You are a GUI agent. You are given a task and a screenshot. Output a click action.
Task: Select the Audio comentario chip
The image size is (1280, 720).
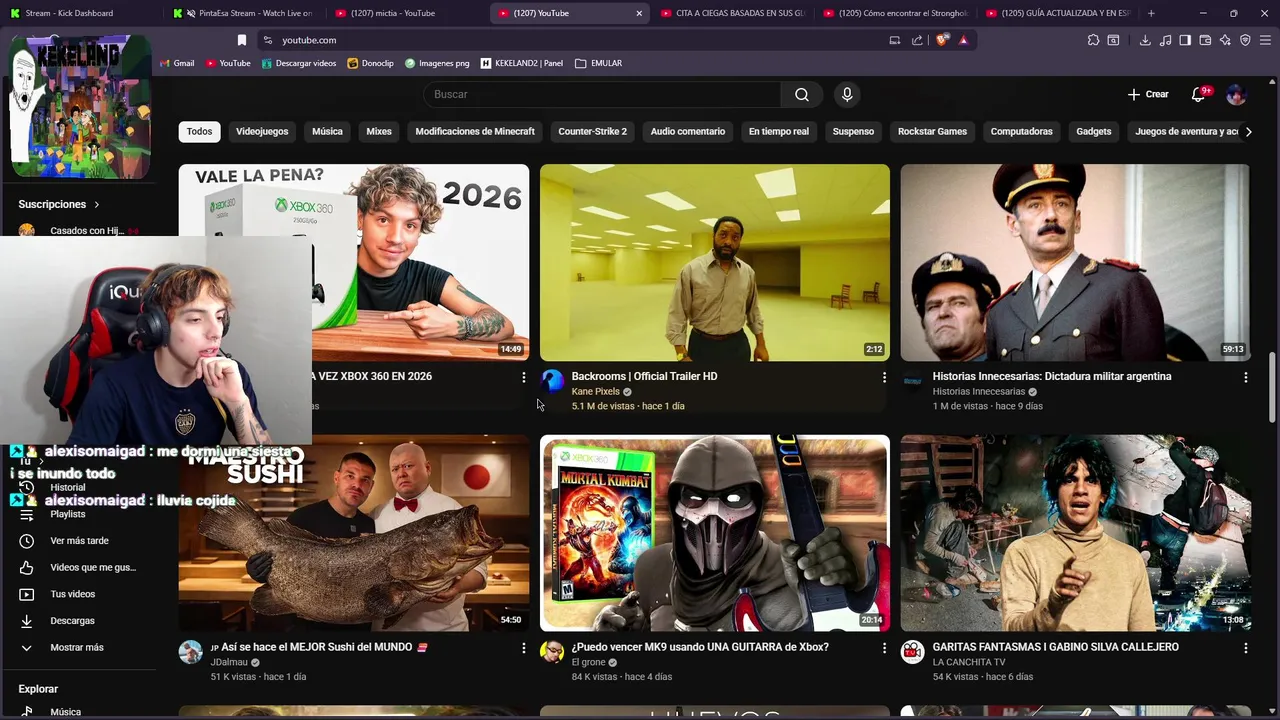[688, 131]
